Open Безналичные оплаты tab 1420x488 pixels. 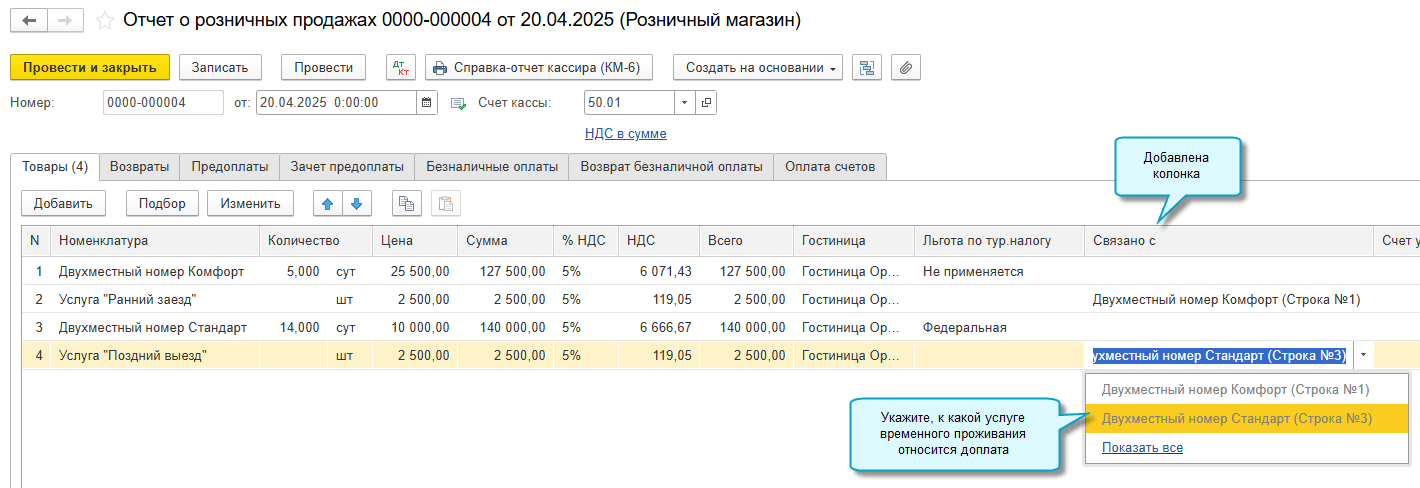(x=492, y=167)
